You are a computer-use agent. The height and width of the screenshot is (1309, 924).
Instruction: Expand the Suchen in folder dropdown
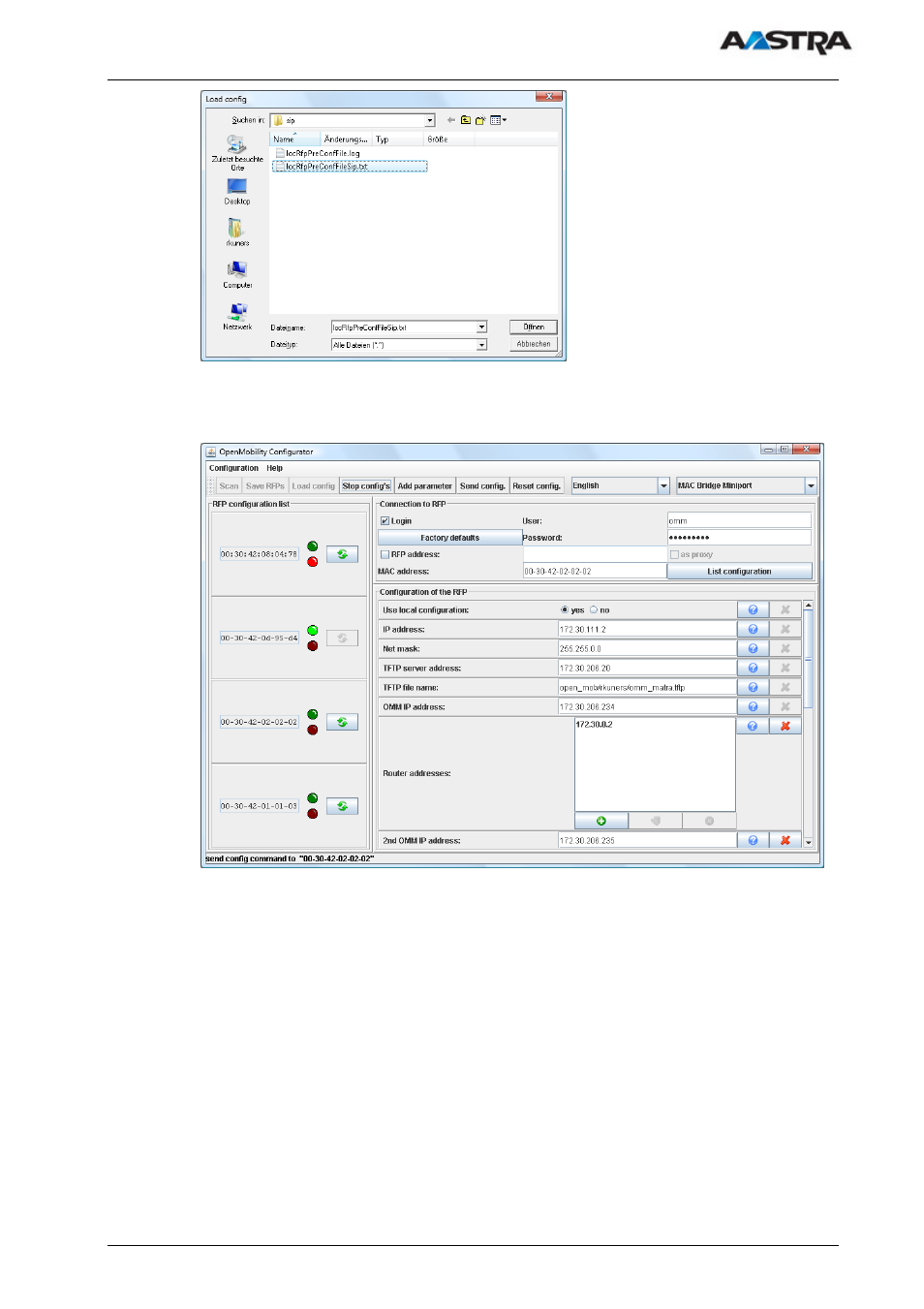[x=430, y=120]
